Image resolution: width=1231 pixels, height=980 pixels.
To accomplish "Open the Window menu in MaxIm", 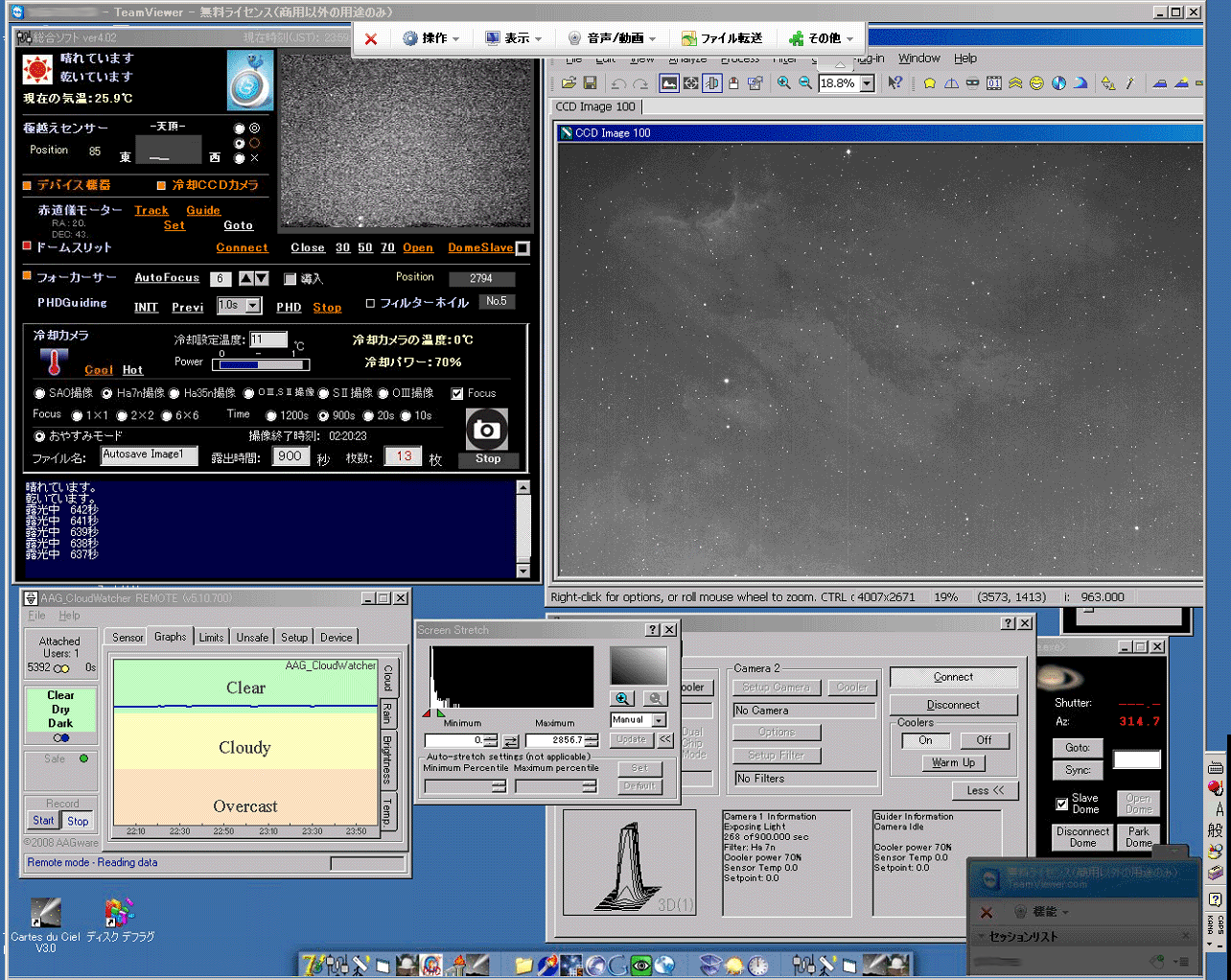I will (x=919, y=58).
